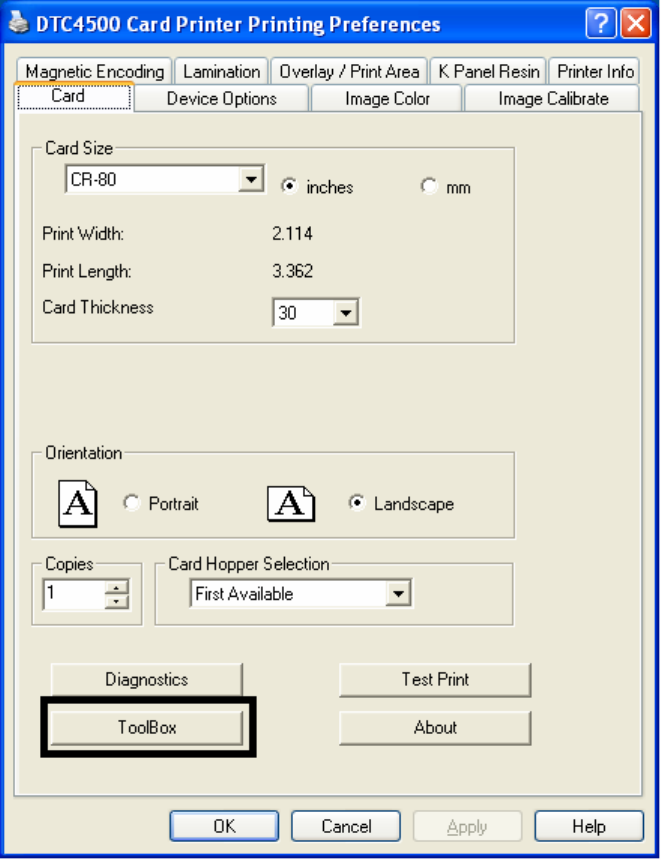The width and height of the screenshot is (661, 860).
Task: Select the inches unit radio button
Action: point(289,186)
